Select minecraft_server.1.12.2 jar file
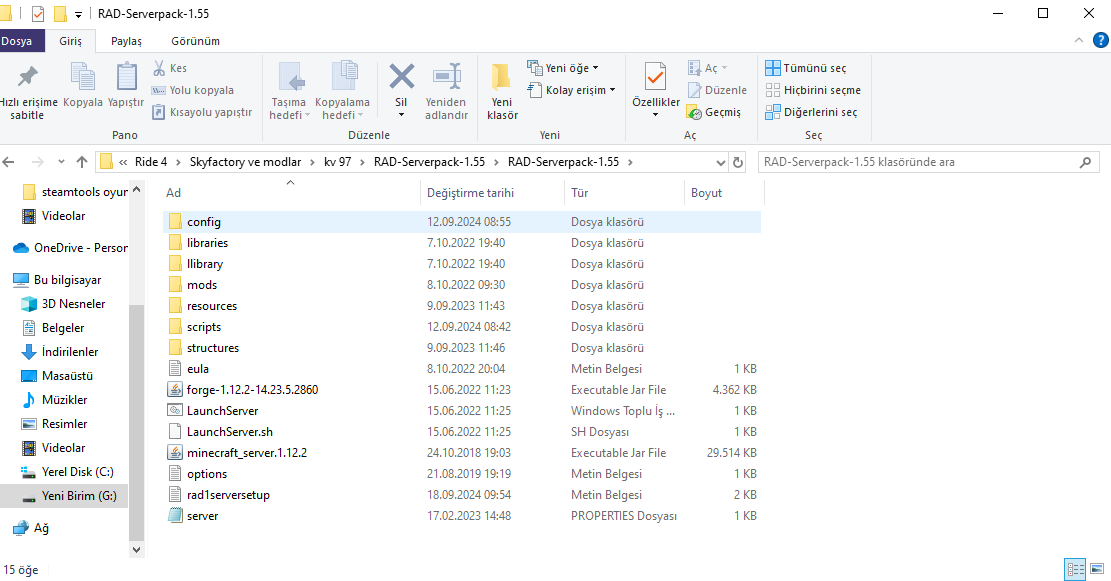Screen dimensions: 1111x581 [462, 453]
